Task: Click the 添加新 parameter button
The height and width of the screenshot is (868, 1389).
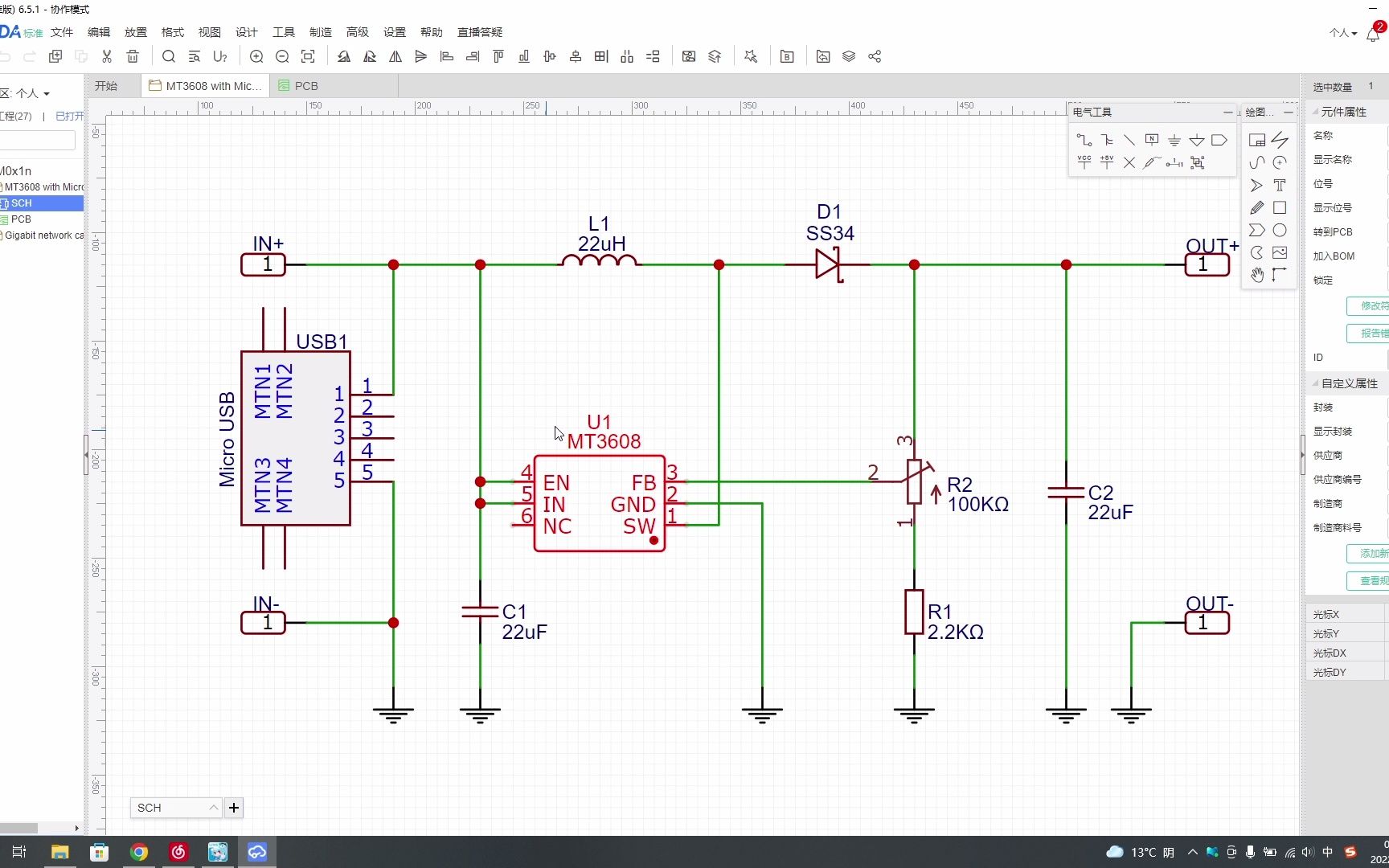Action: coord(1367,554)
